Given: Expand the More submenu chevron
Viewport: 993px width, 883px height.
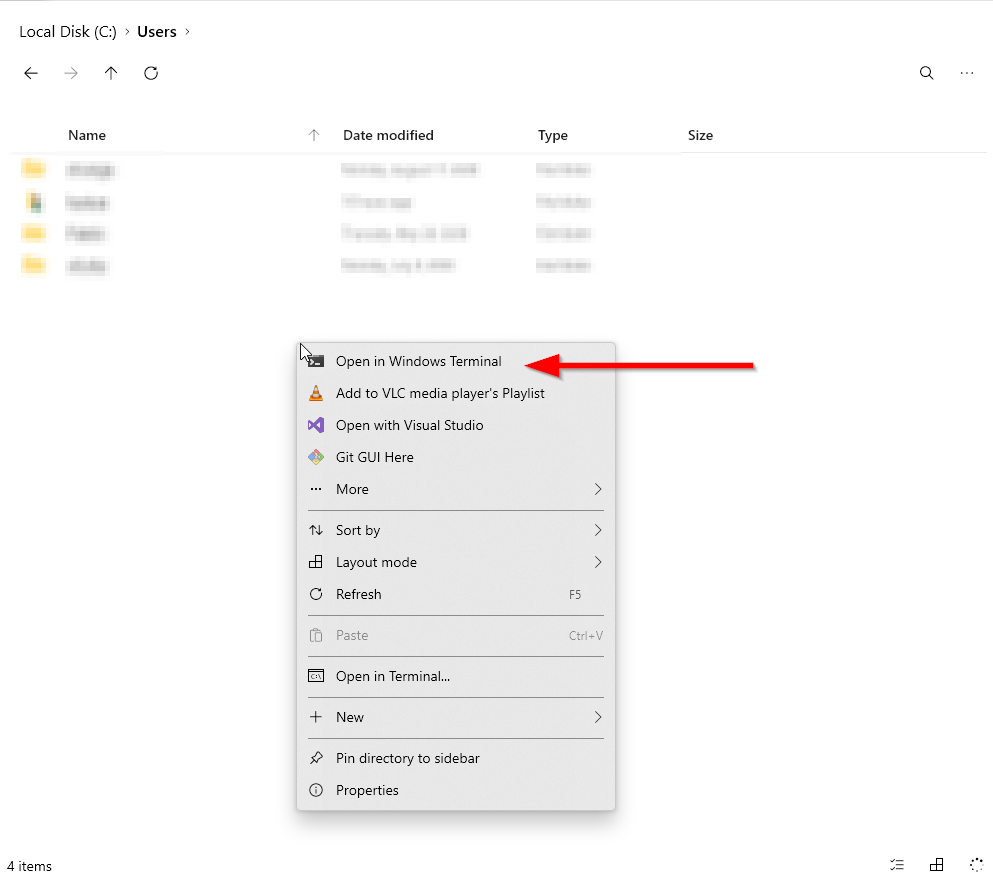Looking at the screenshot, I should point(597,489).
